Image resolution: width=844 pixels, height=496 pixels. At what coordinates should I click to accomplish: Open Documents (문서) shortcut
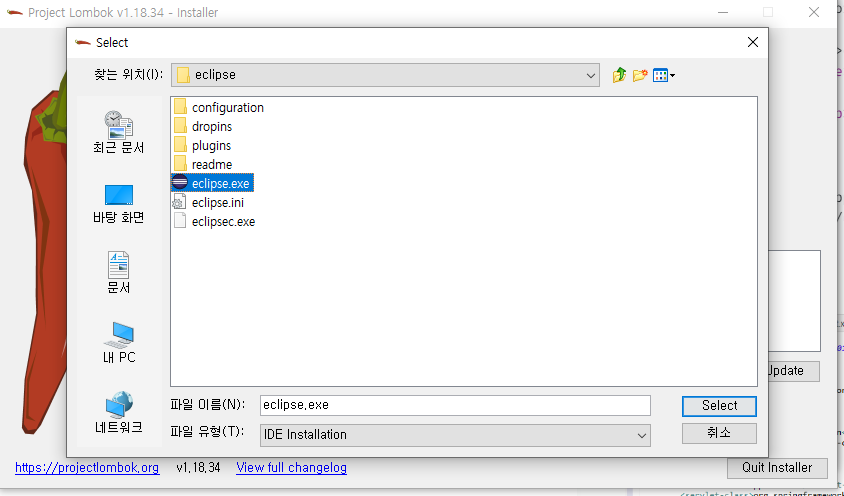point(118,273)
